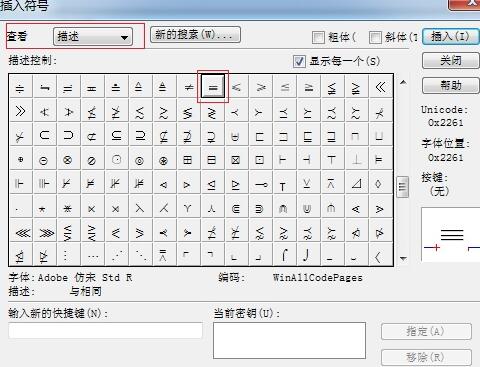Select the diamond operator (⋄) symbol
480x367 pixels.
(380, 183)
